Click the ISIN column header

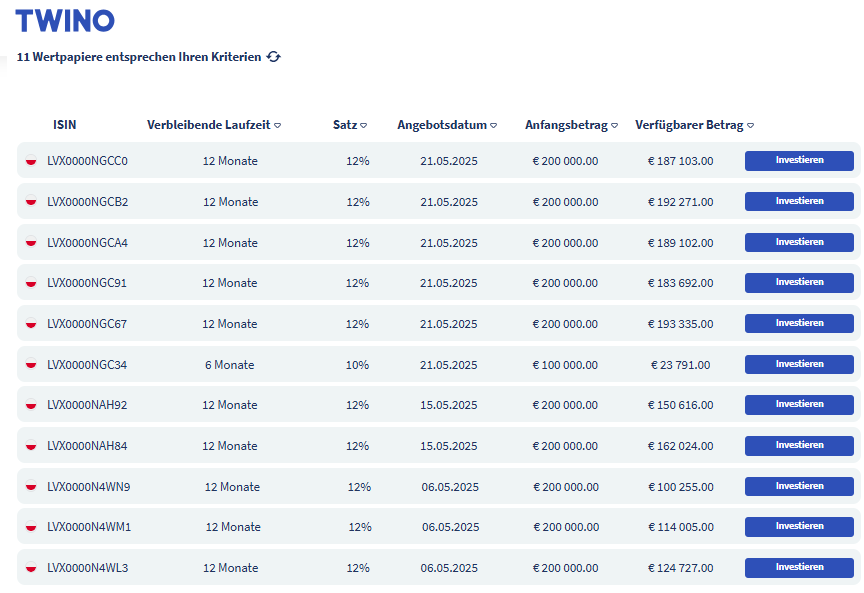(64, 125)
